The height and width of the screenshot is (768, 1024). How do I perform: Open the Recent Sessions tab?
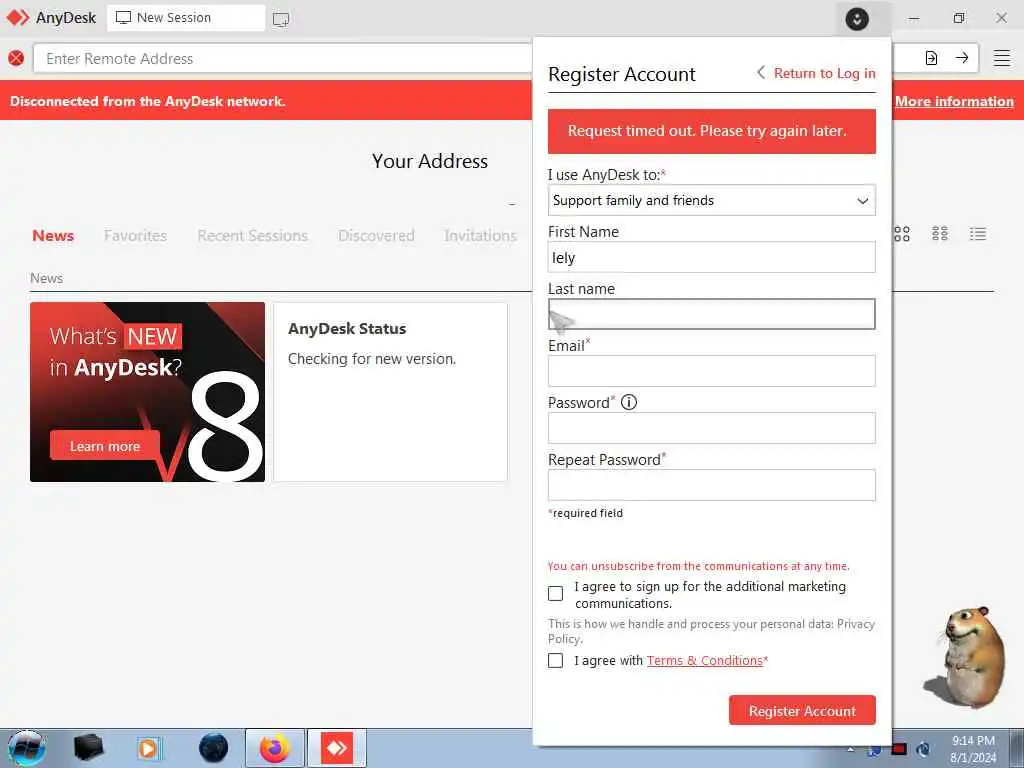252,235
